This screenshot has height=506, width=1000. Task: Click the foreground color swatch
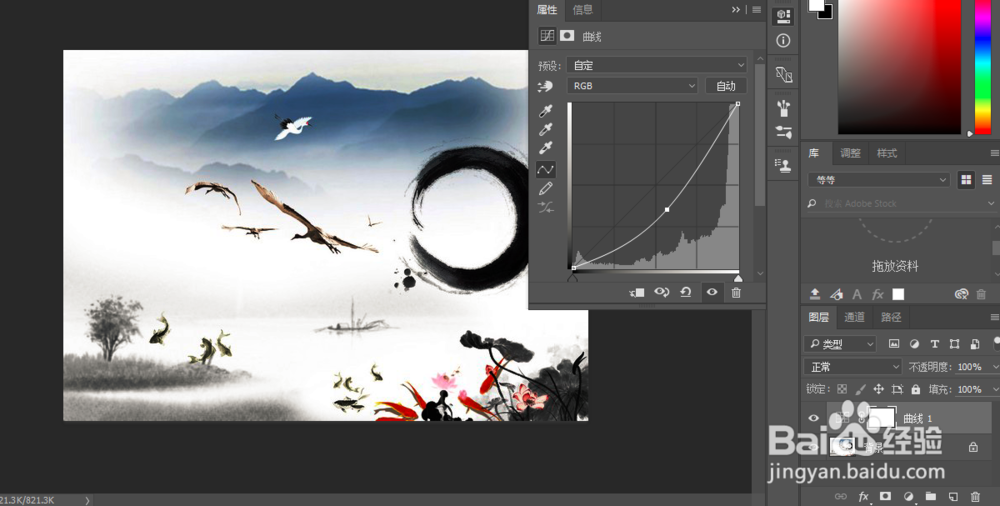[x=816, y=4]
